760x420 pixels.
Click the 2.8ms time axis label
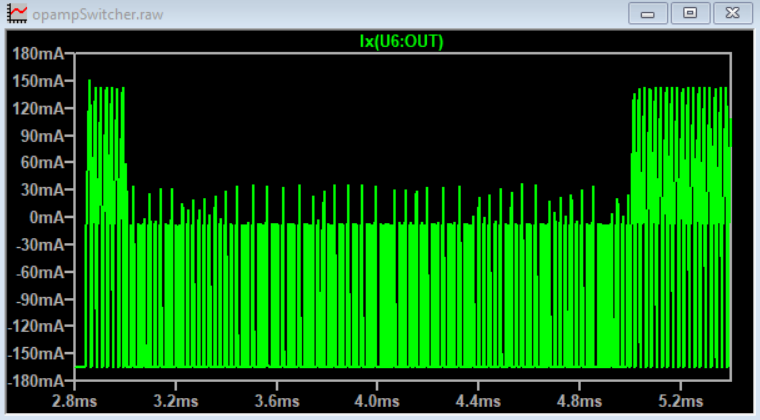point(74,401)
